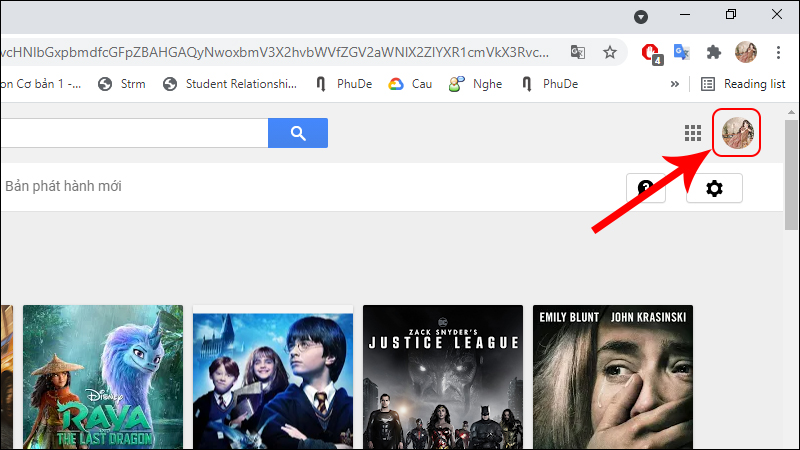
Task: Minimize the Chrome window
Action: [685, 15]
